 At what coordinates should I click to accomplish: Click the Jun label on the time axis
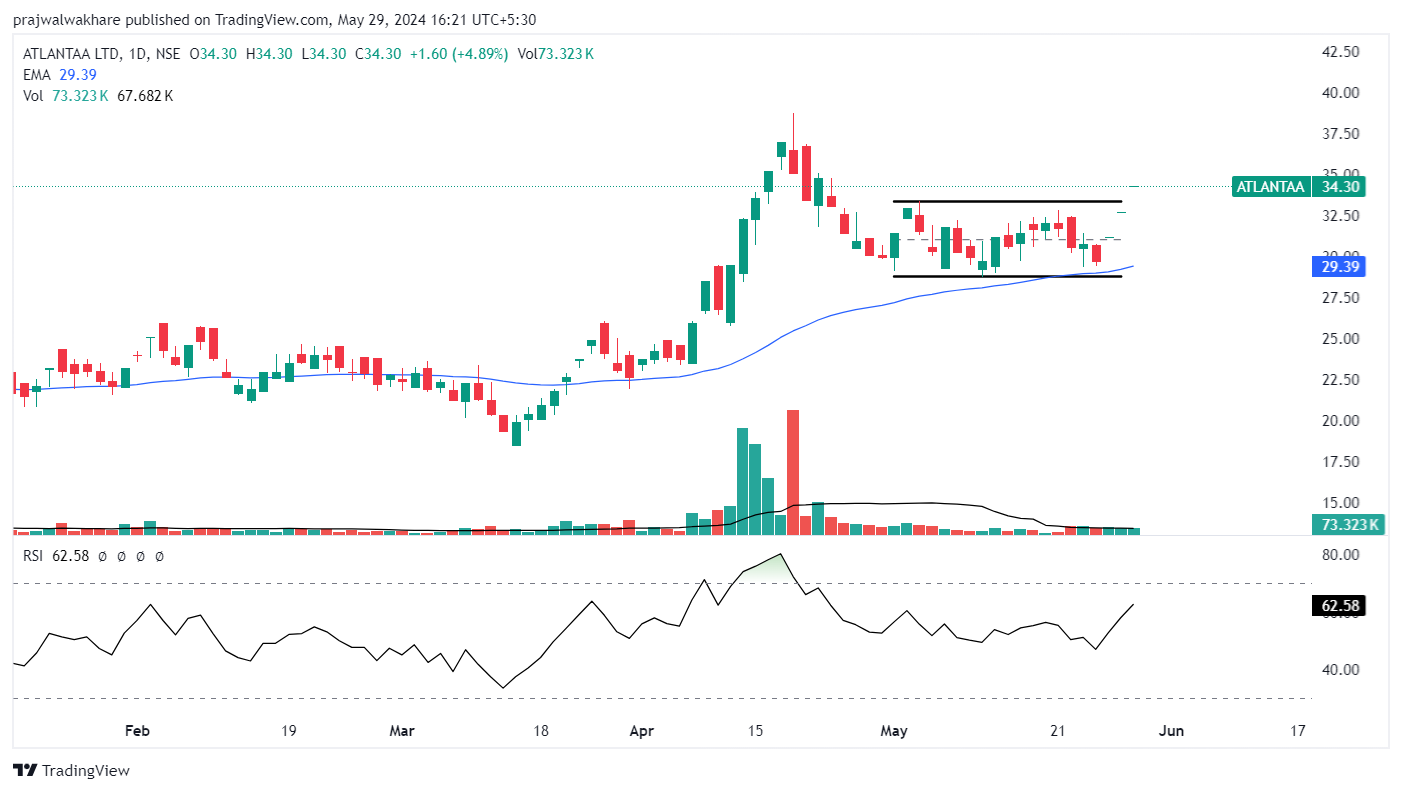[x=1171, y=731]
